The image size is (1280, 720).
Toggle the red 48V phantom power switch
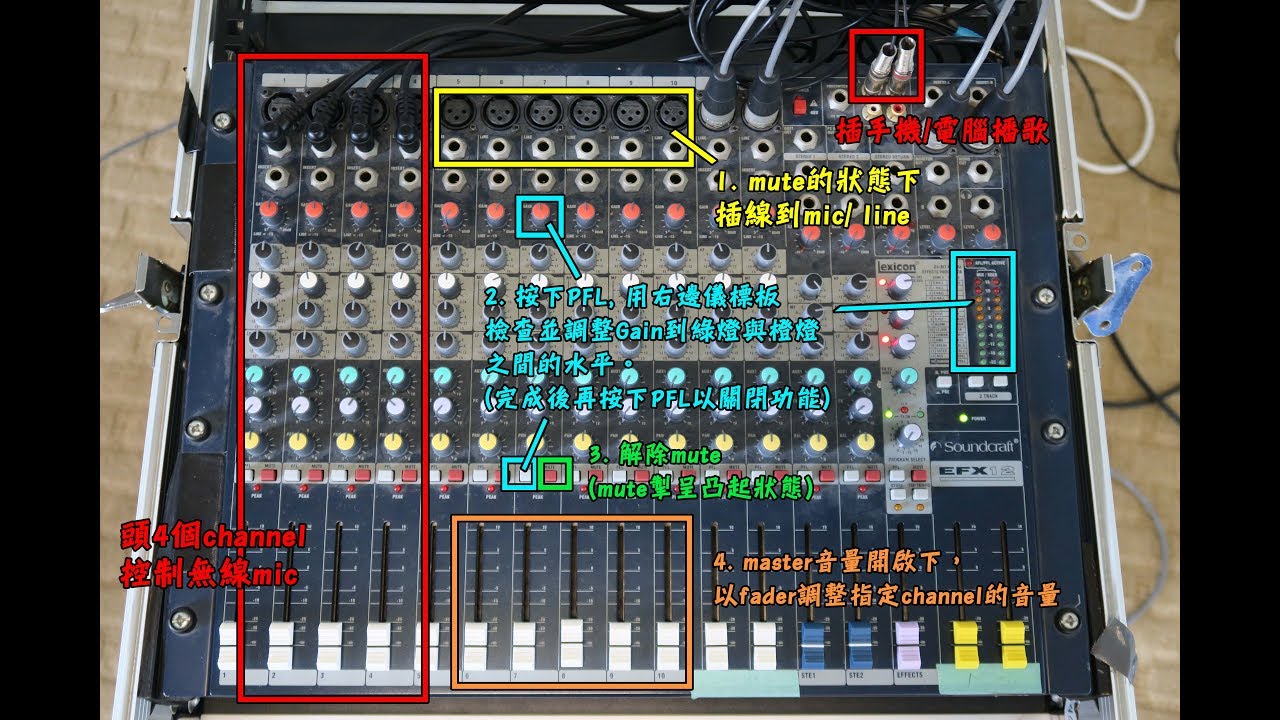tap(799, 106)
